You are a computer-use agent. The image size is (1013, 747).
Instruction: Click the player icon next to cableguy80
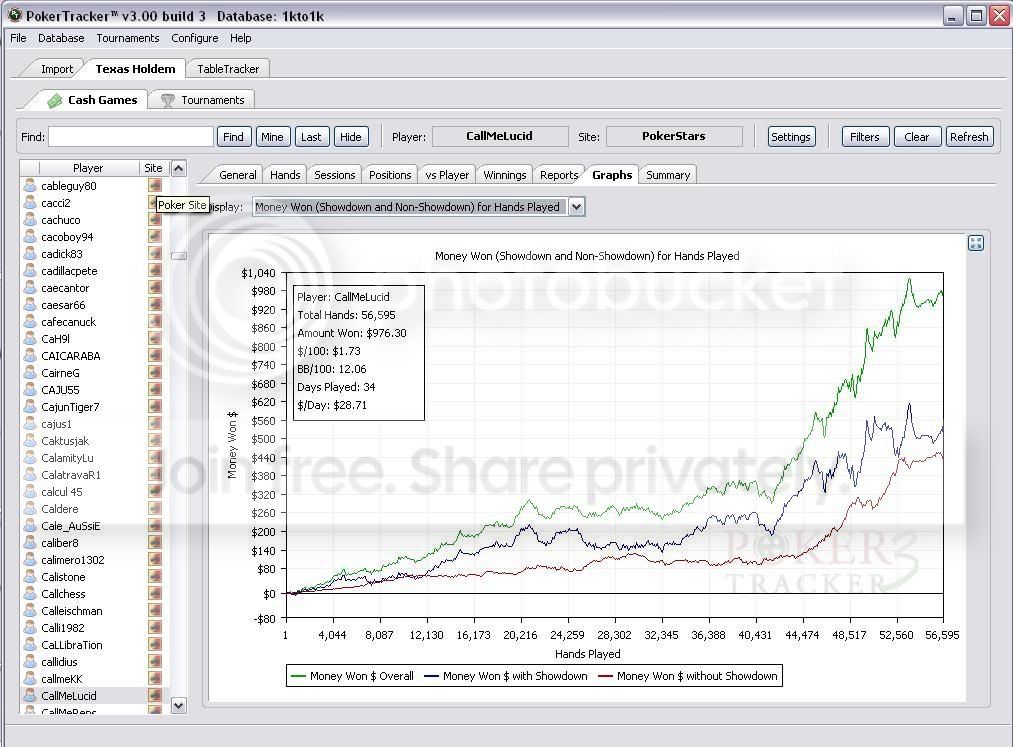point(30,185)
